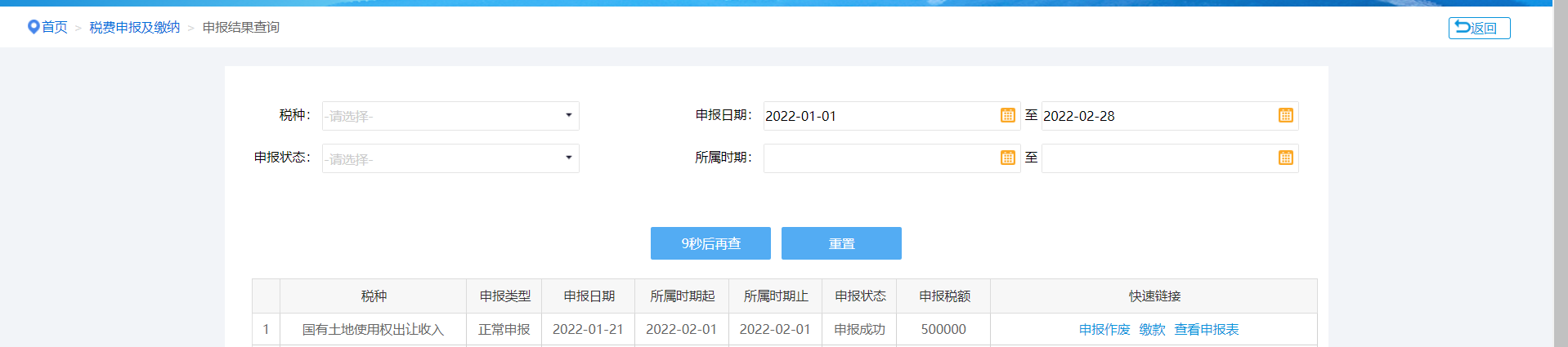Click 缴款 link in row 1
This screenshot has height=347, width=1568.
pos(1152,329)
